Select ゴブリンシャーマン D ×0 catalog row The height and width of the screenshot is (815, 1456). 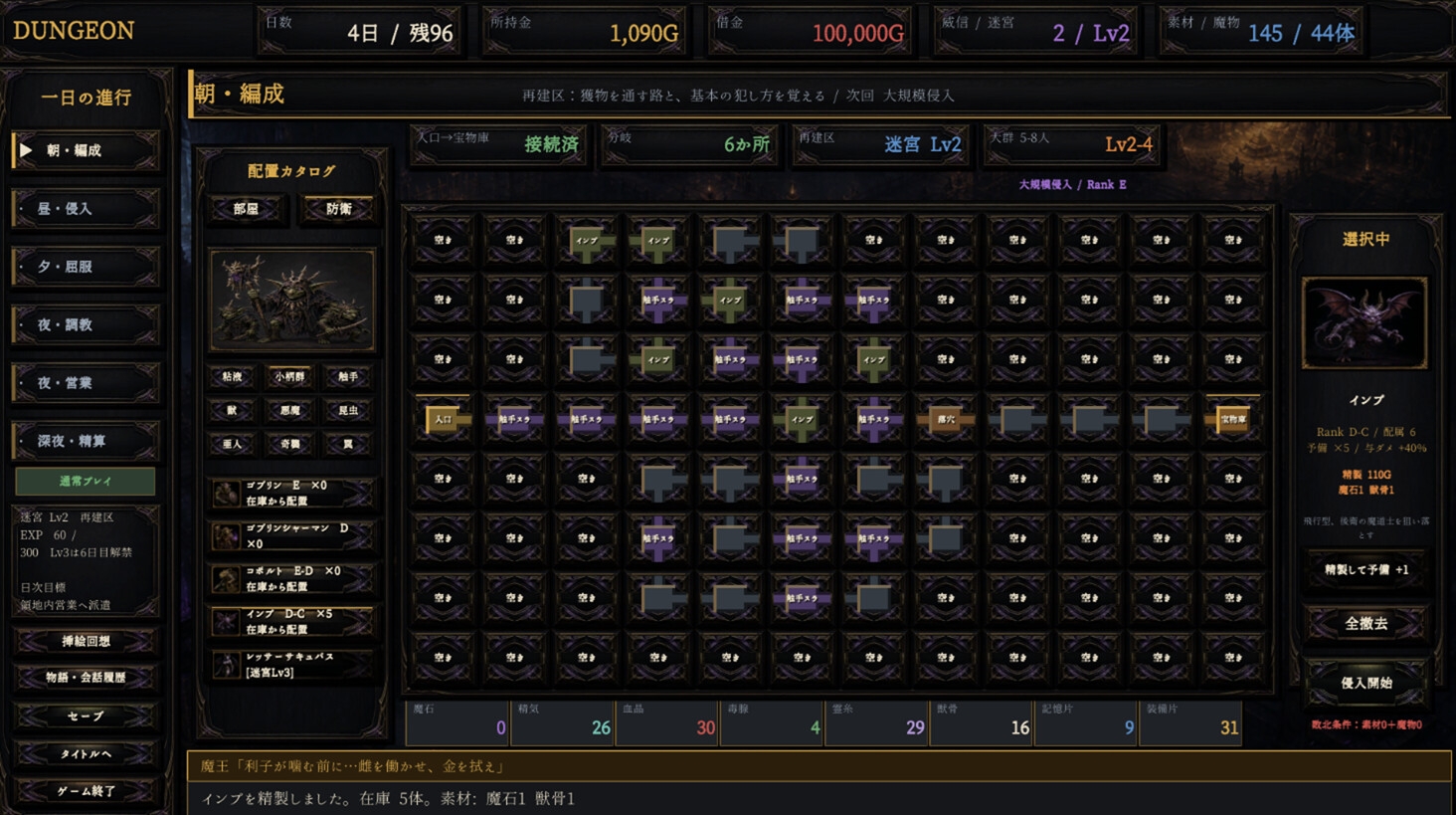coord(292,535)
